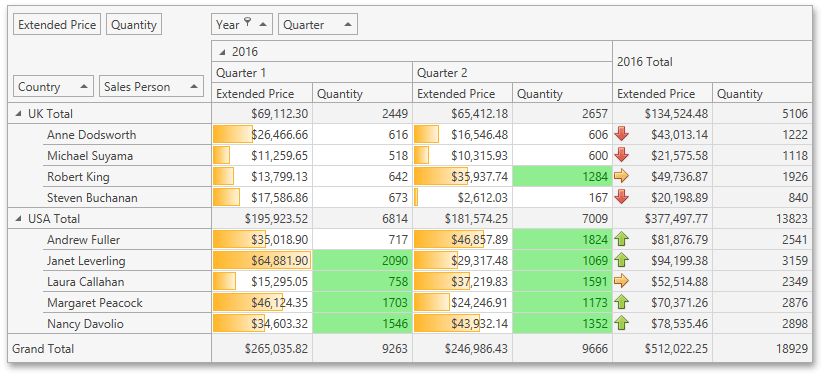Select the Margaret Peacock row header

pos(127,303)
